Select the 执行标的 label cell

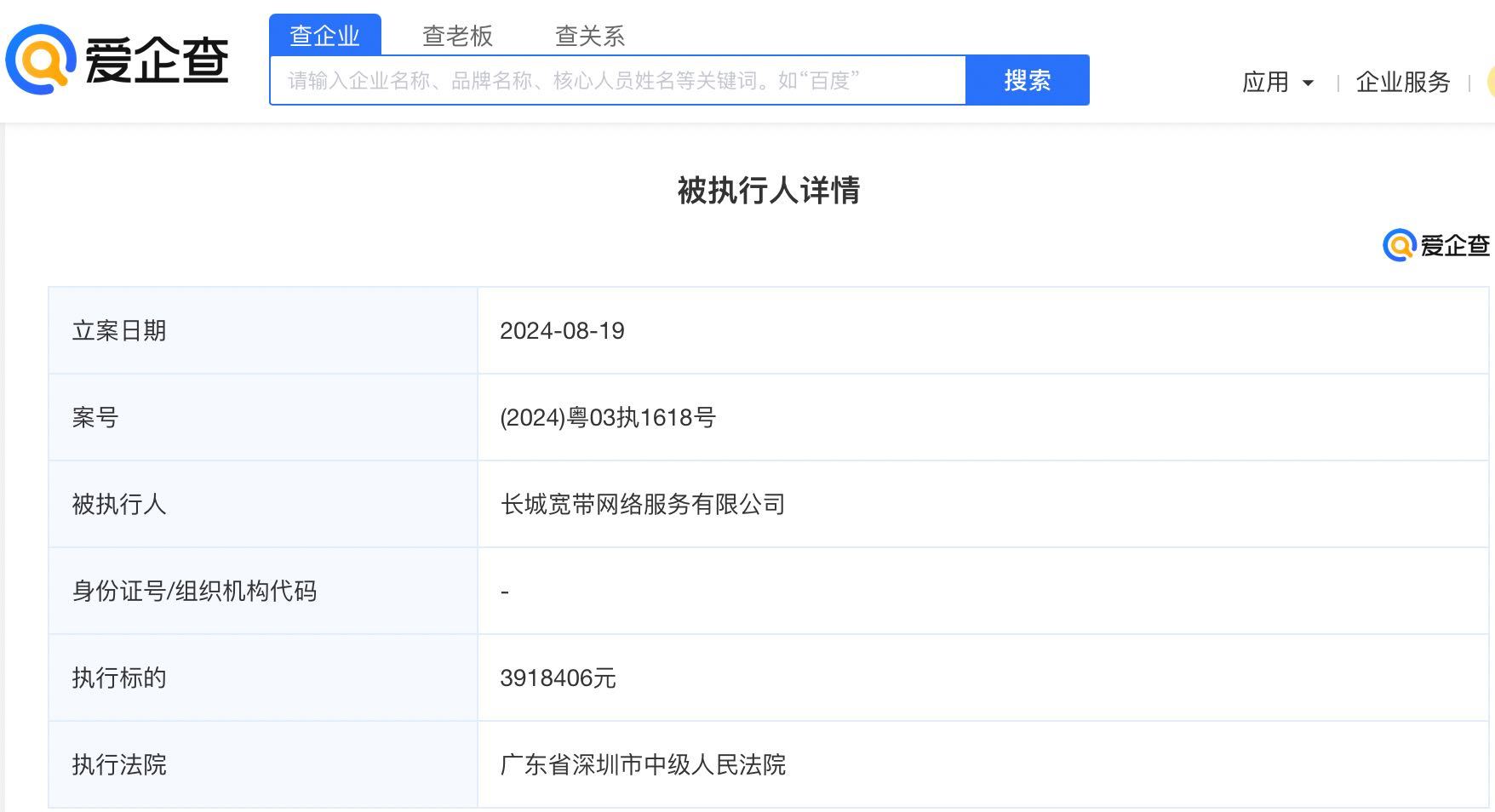263,678
